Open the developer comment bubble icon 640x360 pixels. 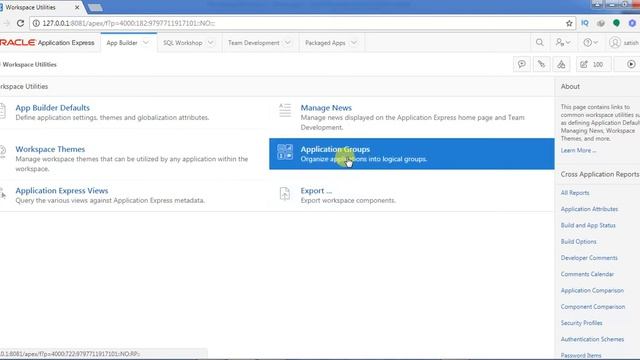pos(522,64)
